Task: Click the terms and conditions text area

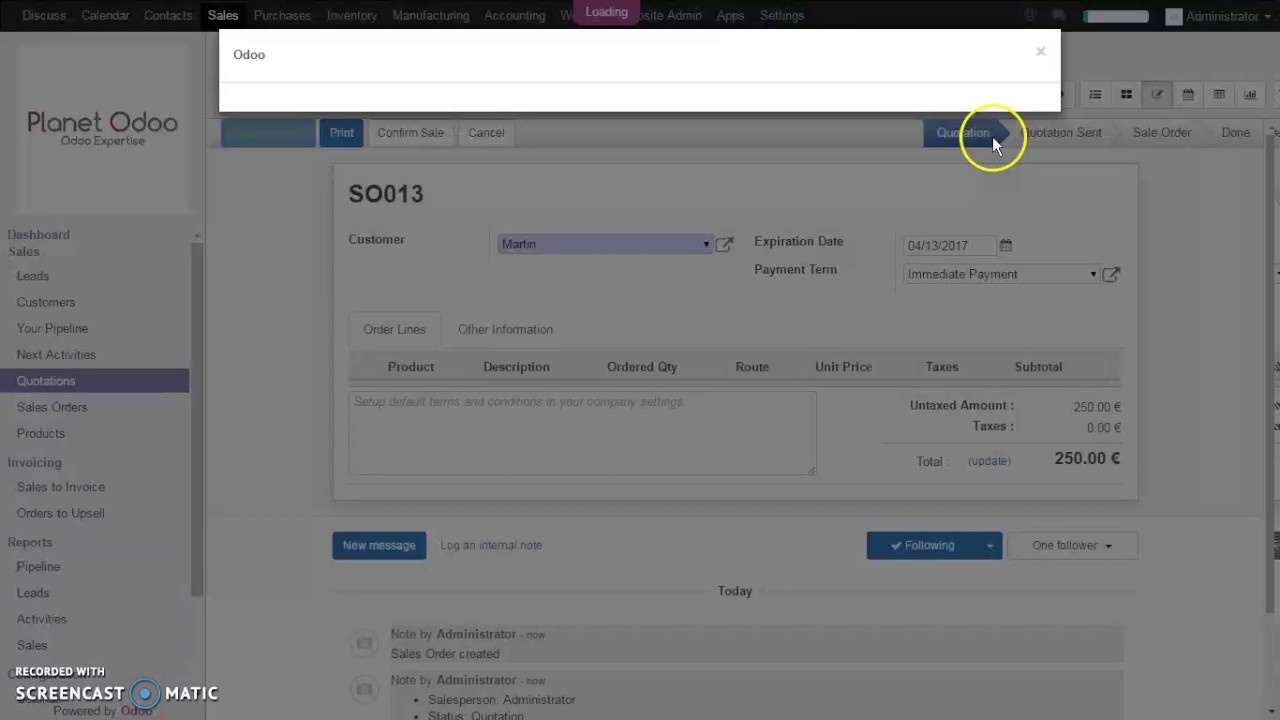Action: 582,432
